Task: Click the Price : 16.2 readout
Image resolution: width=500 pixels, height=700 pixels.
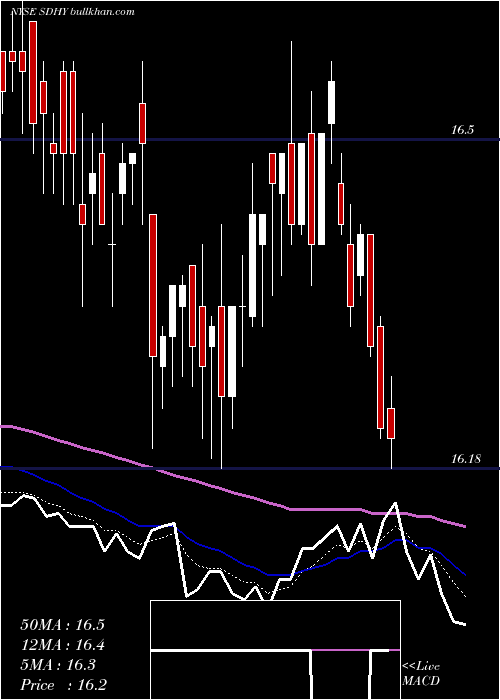Action: click(64, 685)
